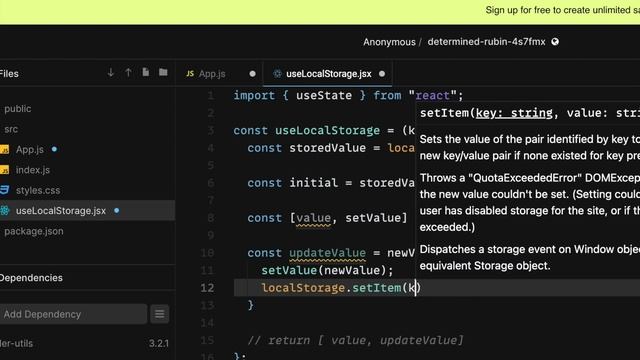Click localStorage on line 12
640x360 pixels.
point(303,288)
